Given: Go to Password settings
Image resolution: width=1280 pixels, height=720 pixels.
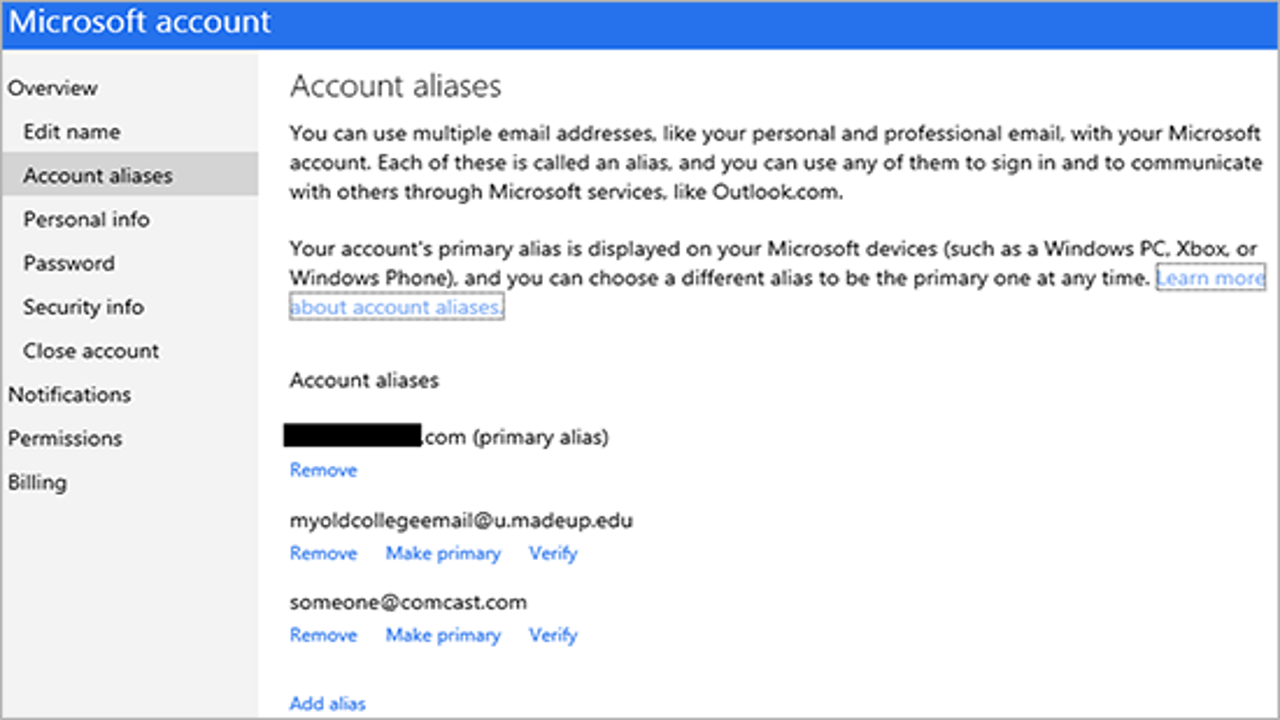Looking at the screenshot, I should click(69, 263).
